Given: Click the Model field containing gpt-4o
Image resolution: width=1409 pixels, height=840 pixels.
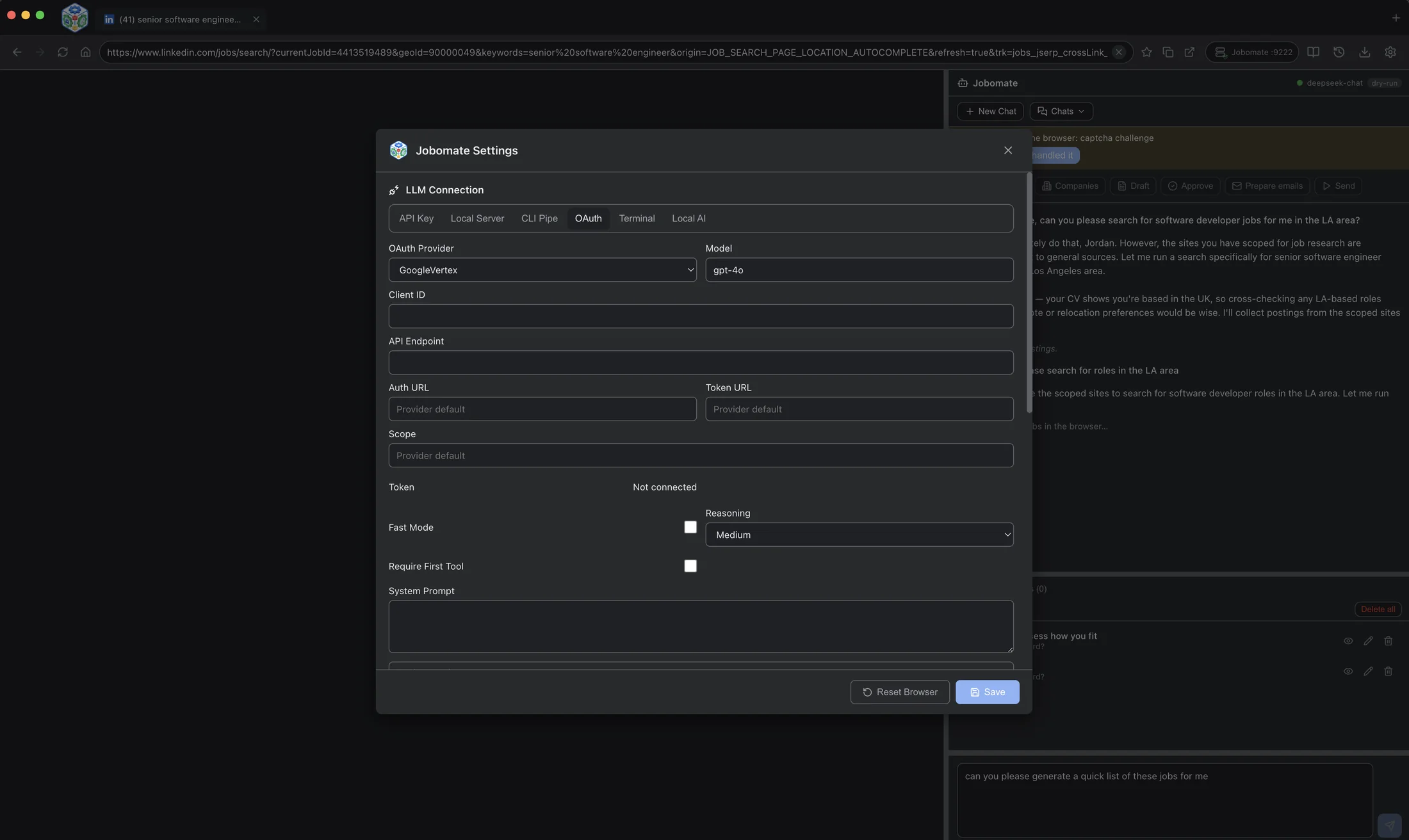Looking at the screenshot, I should point(859,270).
